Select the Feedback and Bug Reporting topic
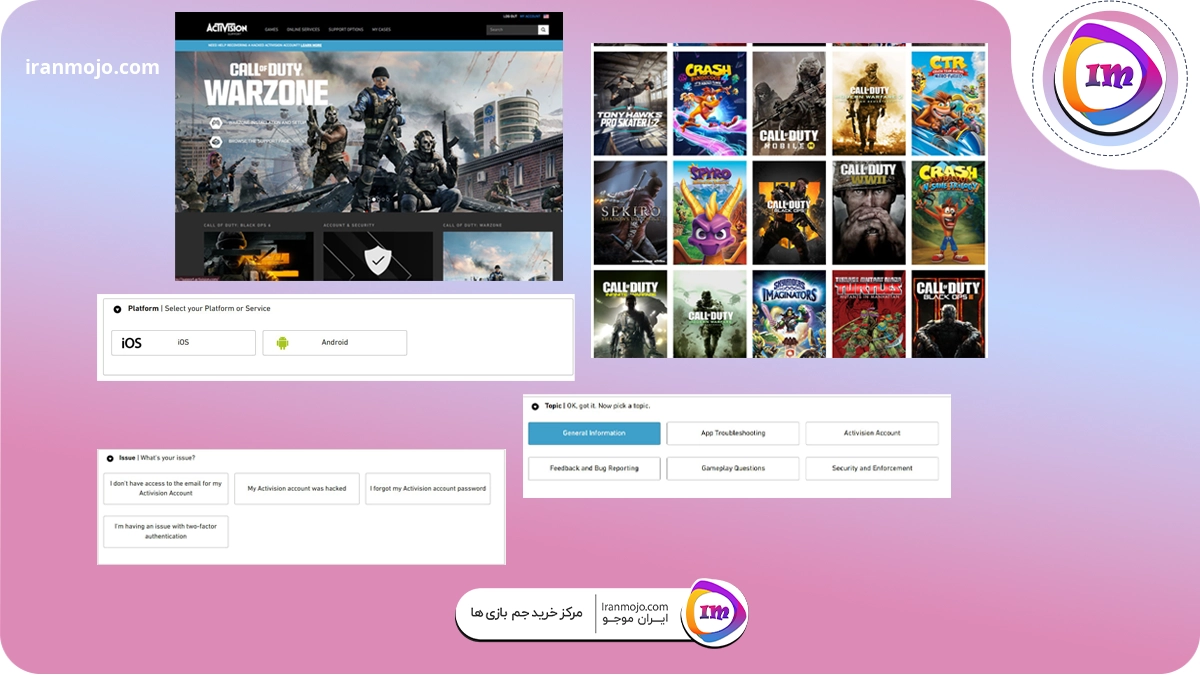Screen dimensions: 1200x675 [x=594, y=468]
